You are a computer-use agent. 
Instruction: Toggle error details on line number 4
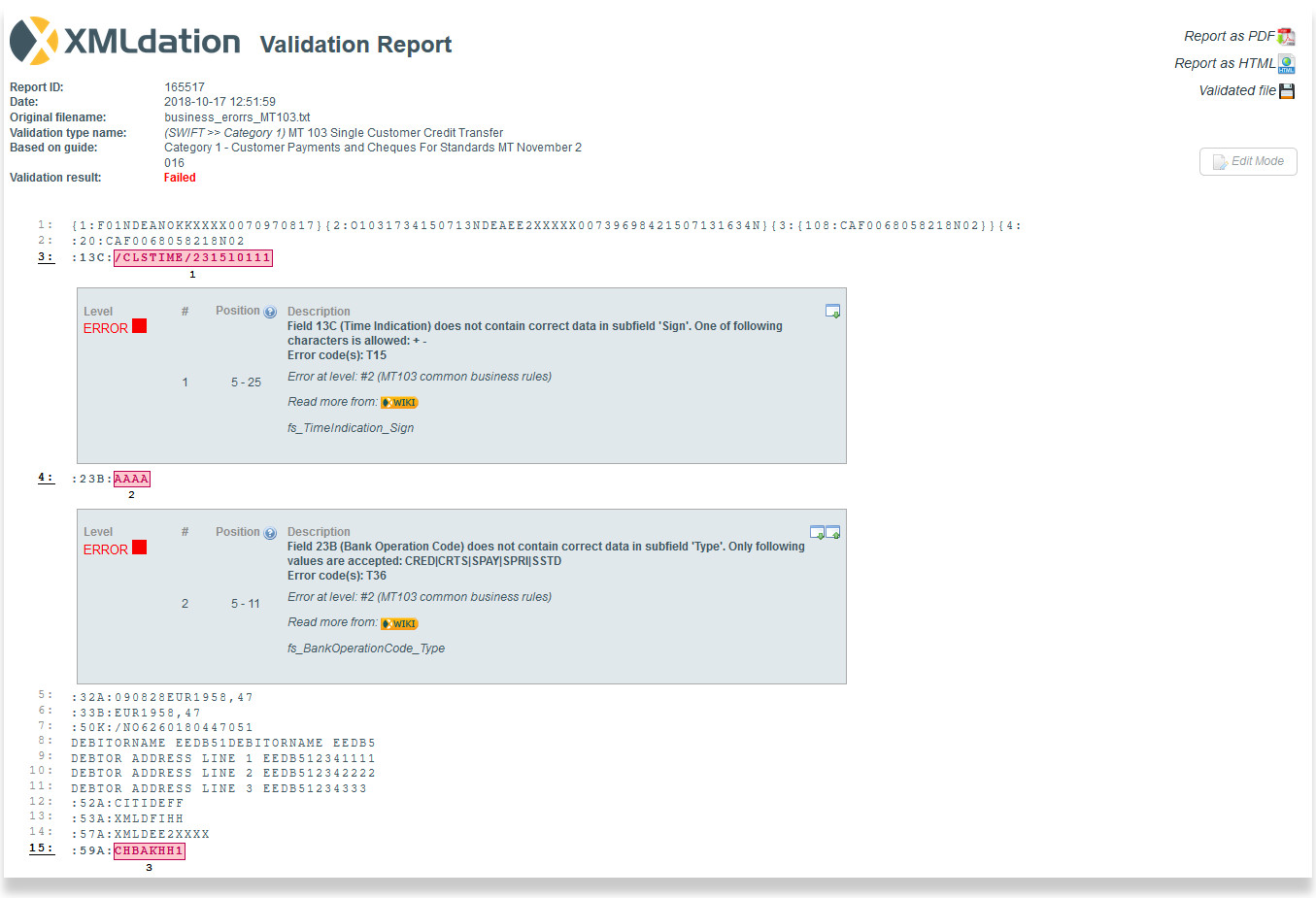click(45, 477)
